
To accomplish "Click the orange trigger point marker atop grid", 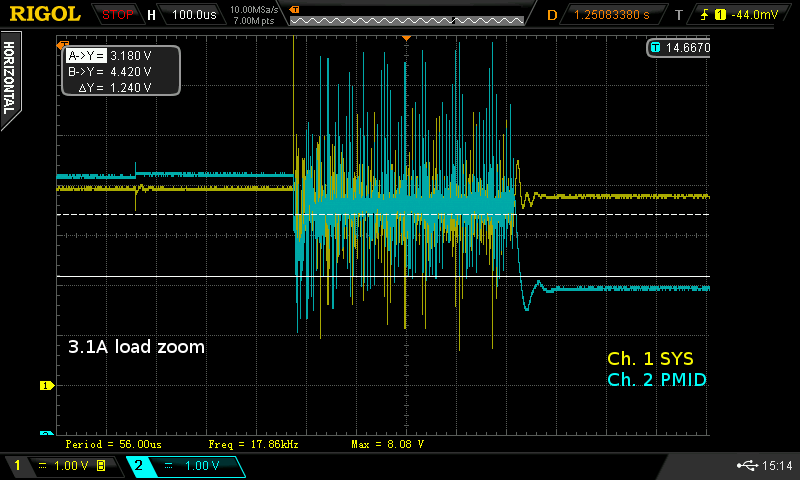I will coord(406,39).
